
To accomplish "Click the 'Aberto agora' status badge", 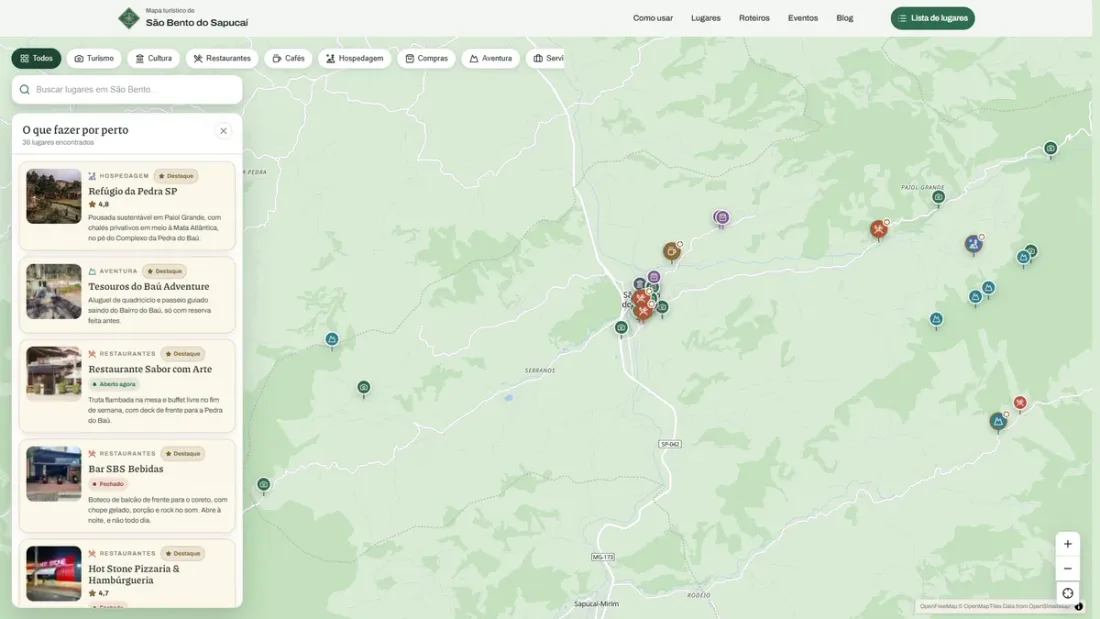I will [x=114, y=385].
